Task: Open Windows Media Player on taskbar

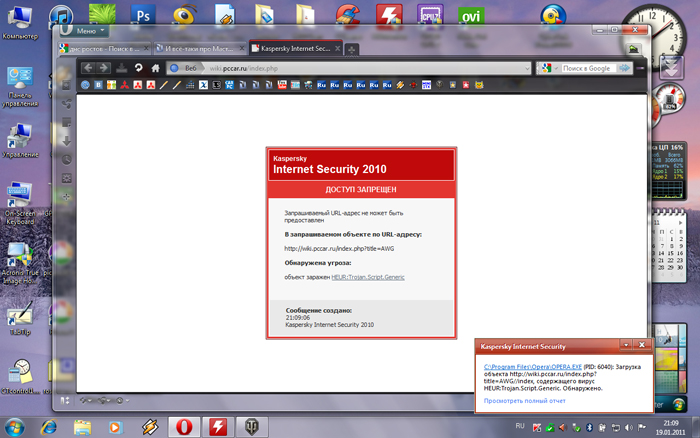Action: tap(116, 427)
